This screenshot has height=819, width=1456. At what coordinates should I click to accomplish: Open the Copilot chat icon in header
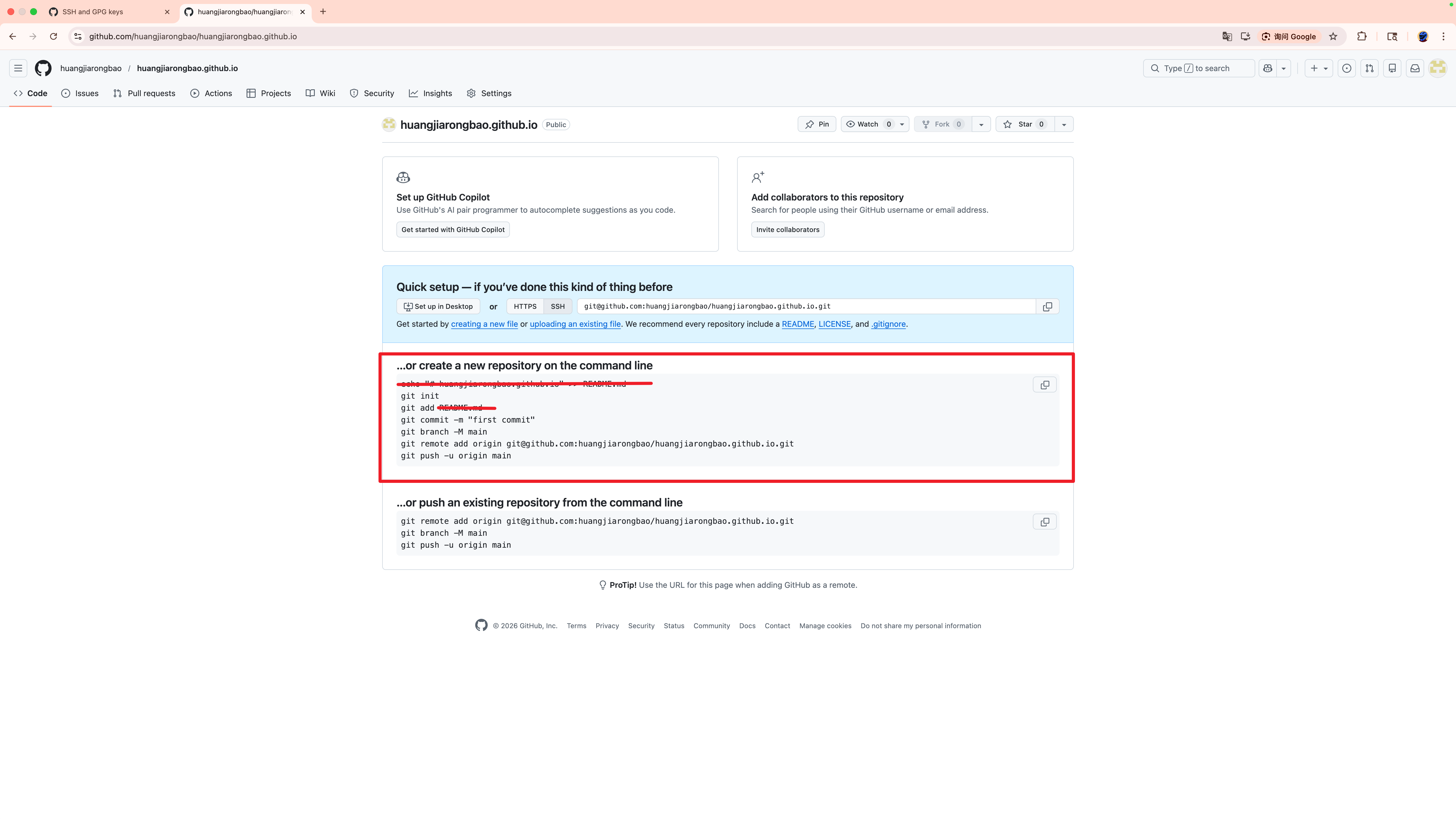(1268, 68)
